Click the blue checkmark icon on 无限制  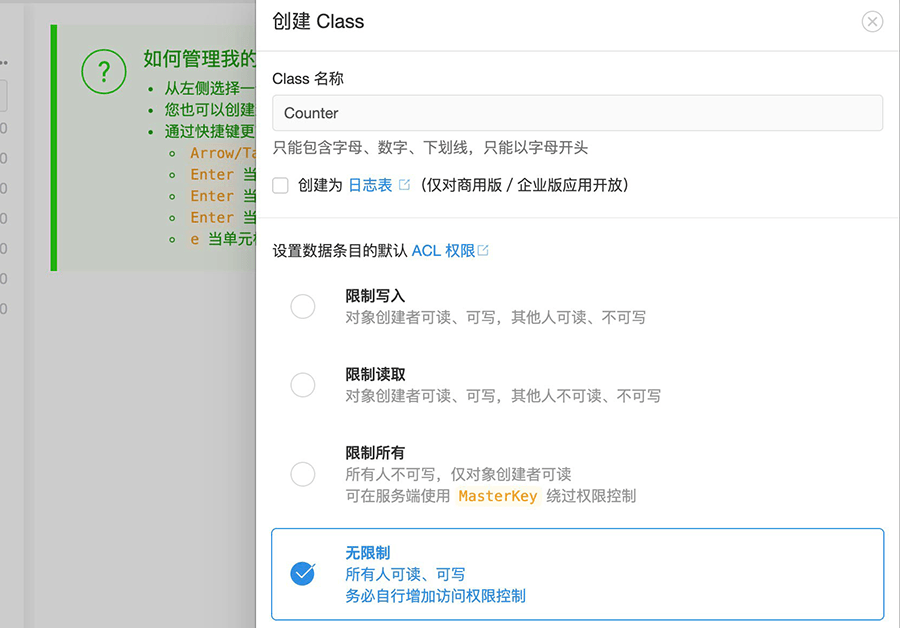point(302,574)
